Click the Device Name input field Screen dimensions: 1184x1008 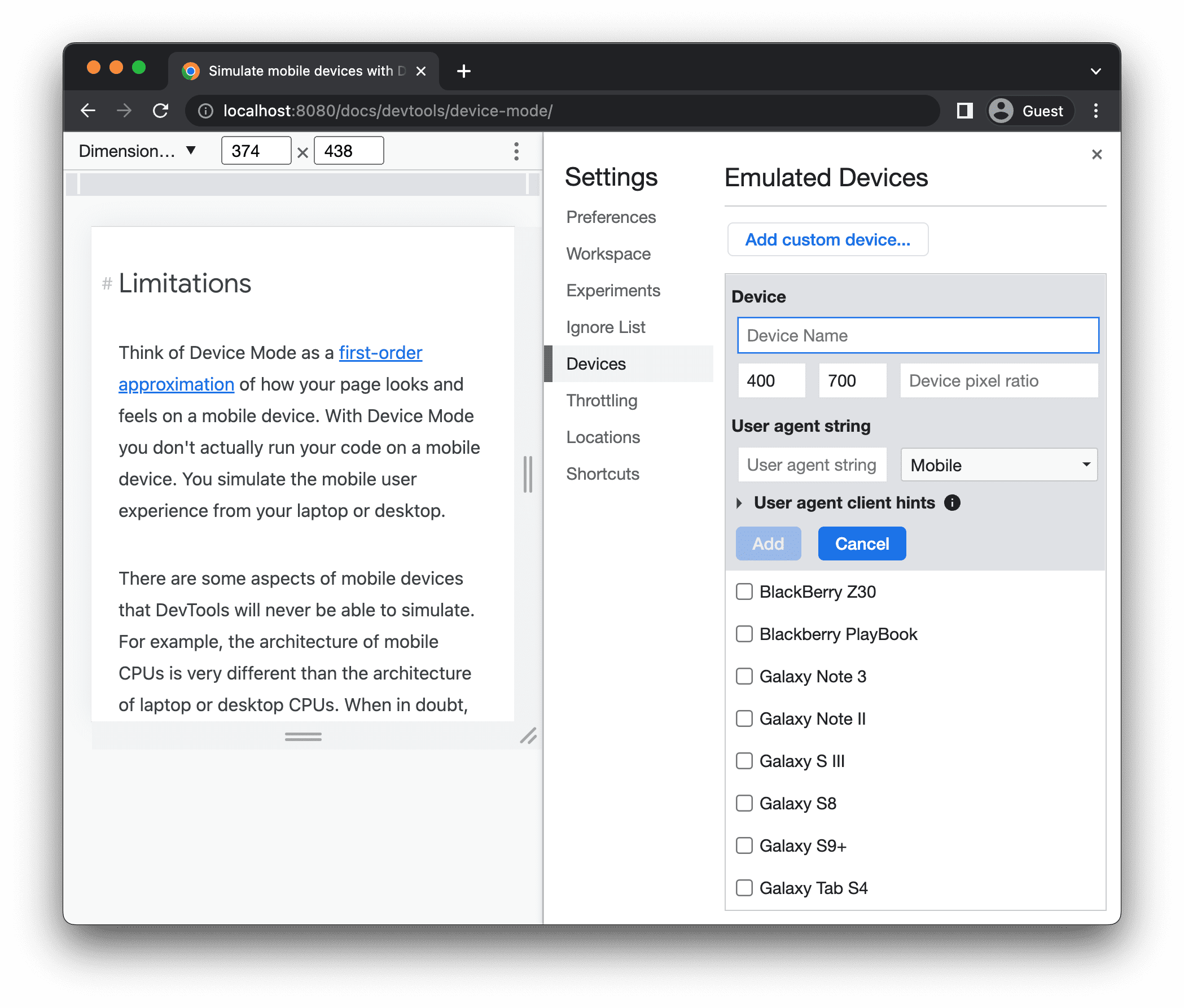tap(916, 335)
